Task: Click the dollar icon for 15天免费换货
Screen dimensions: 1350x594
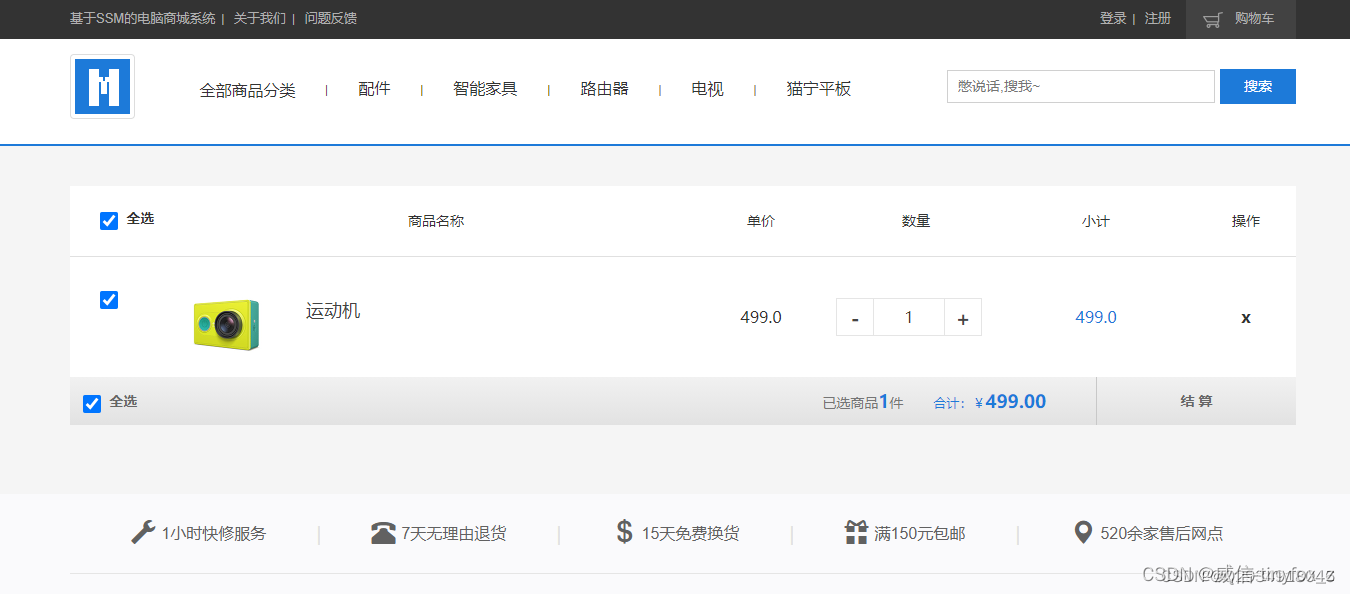Action: click(x=624, y=532)
